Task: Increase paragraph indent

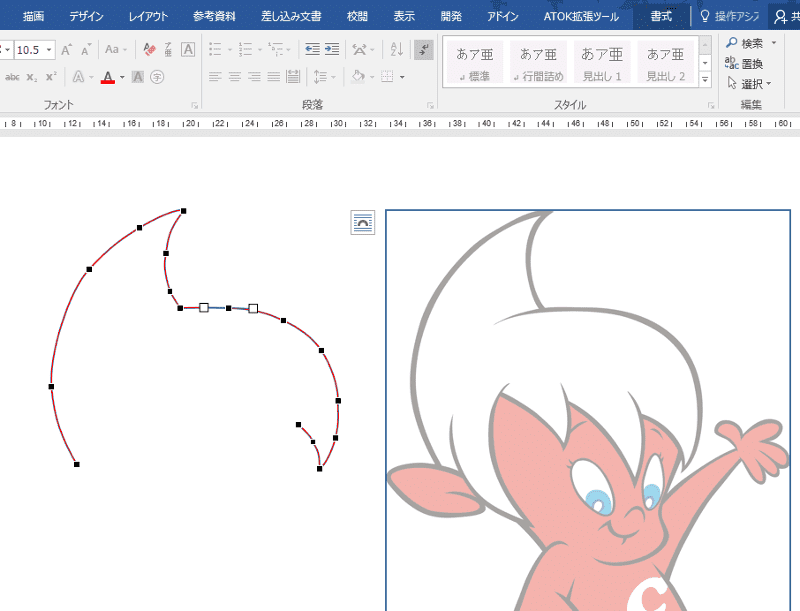Action: pyautogui.click(x=332, y=49)
